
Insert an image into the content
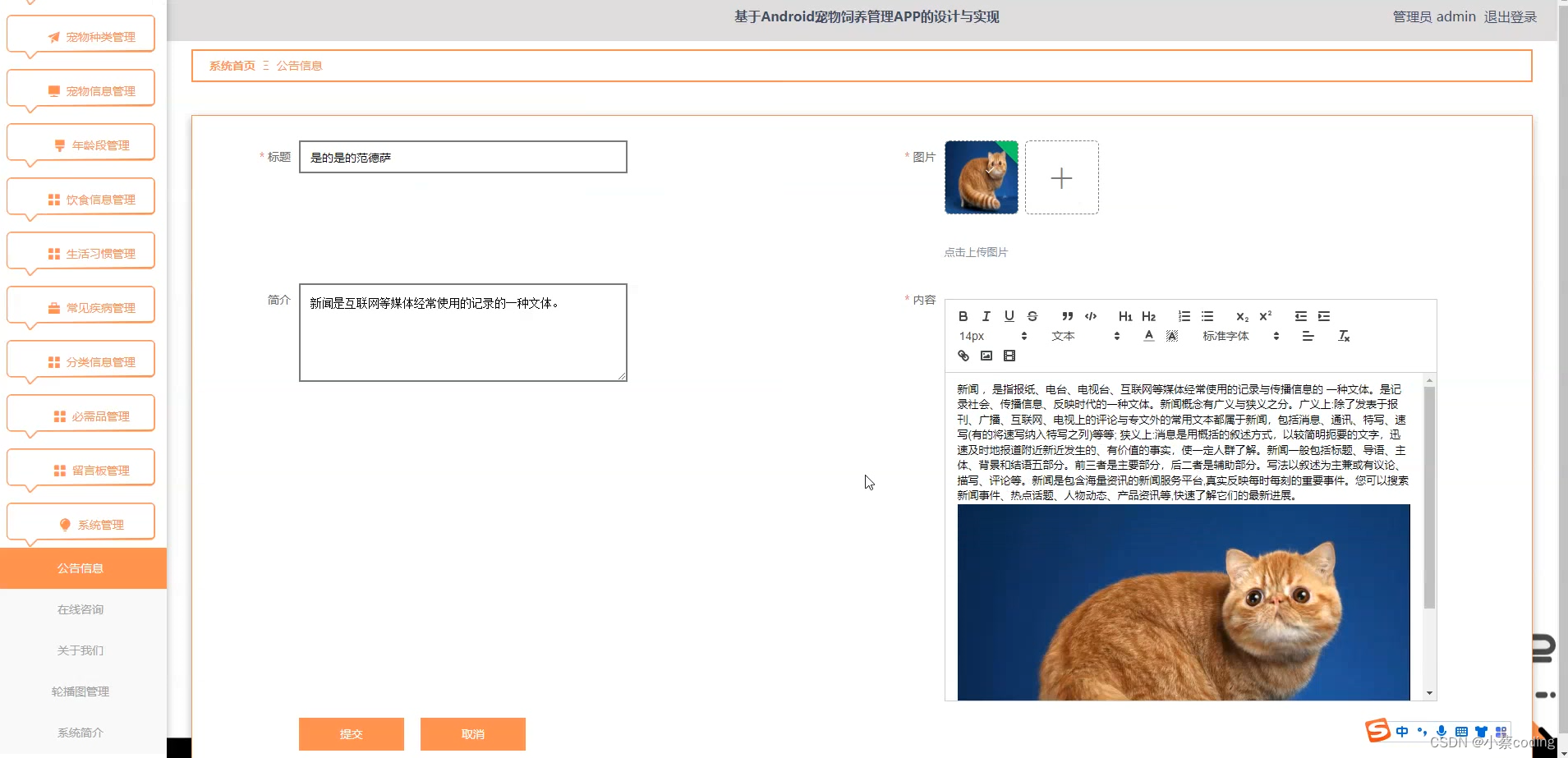point(986,356)
